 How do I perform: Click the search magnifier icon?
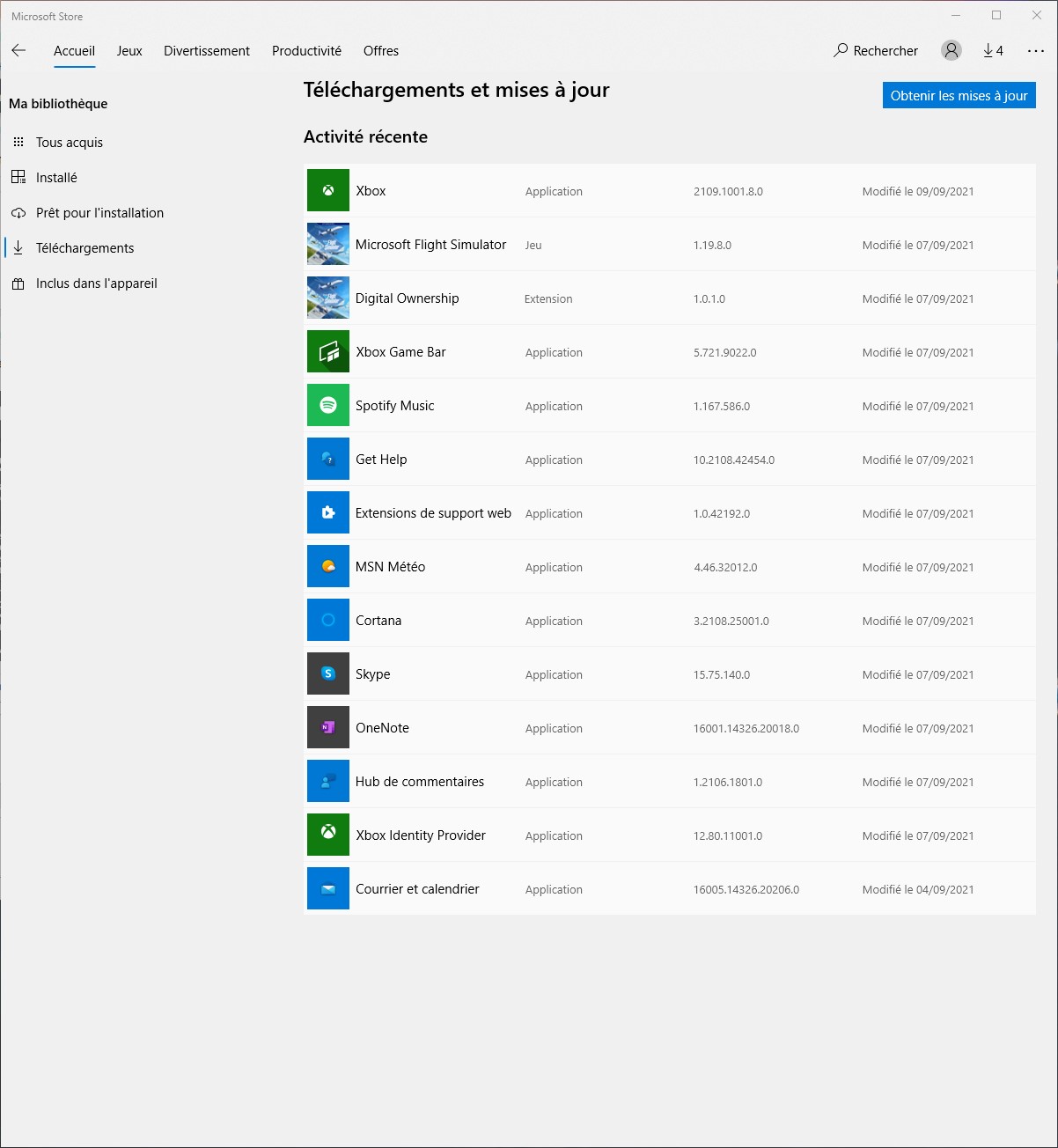point(841,50)
